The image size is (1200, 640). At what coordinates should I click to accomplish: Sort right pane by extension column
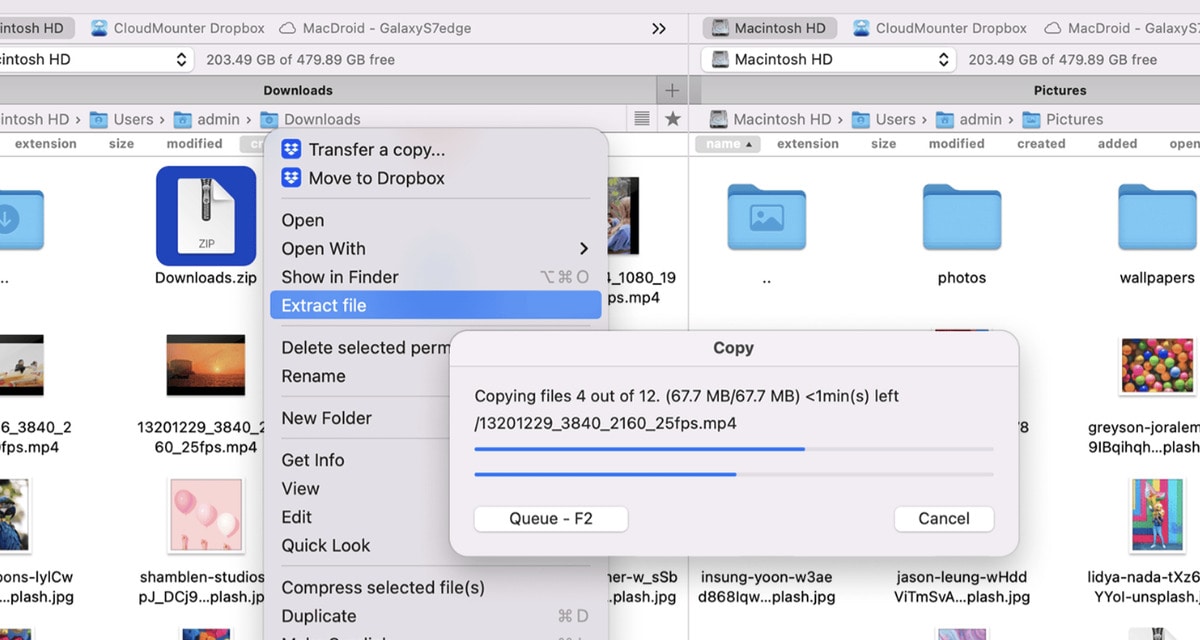808,144
